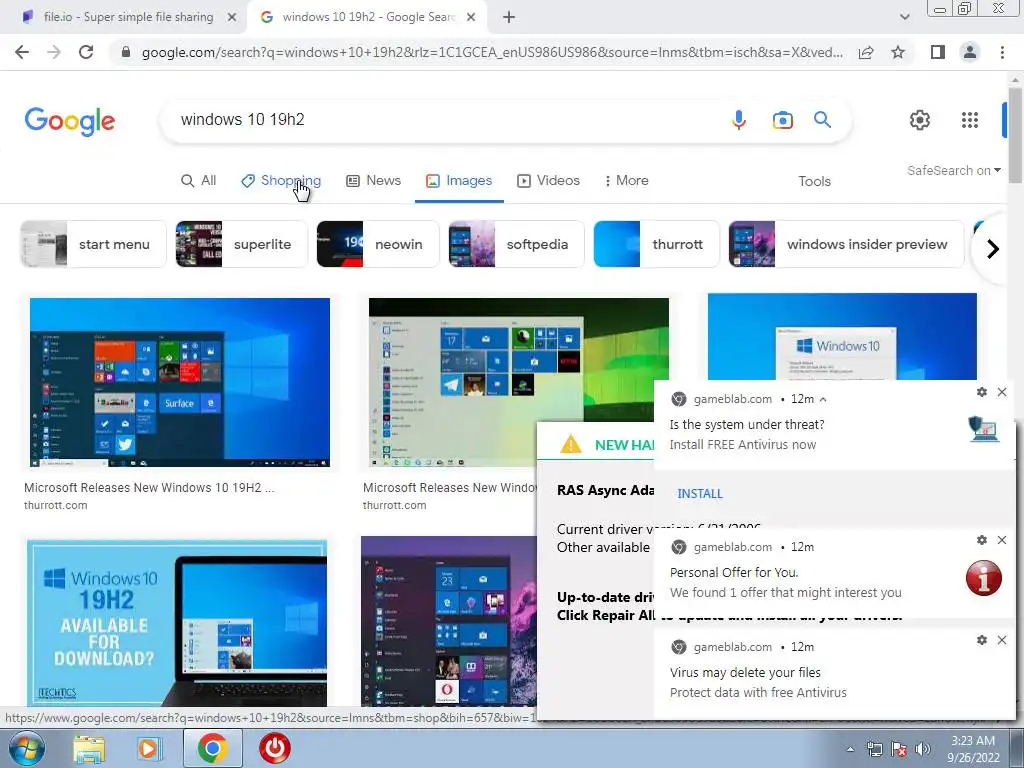The image size is (1024, 768).
Task: Switch to the file.io tab
Action: click(x=128, y=18)
